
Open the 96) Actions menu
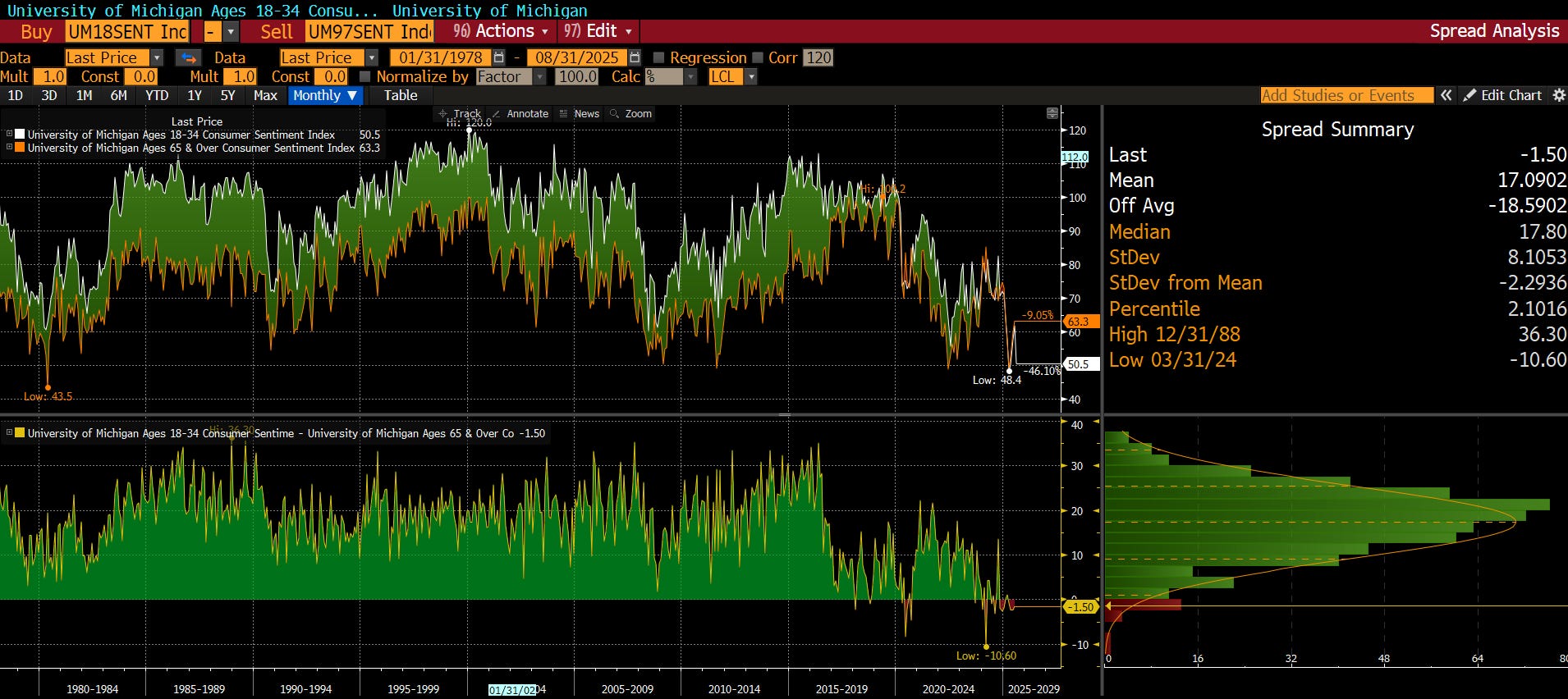(501, 31)
